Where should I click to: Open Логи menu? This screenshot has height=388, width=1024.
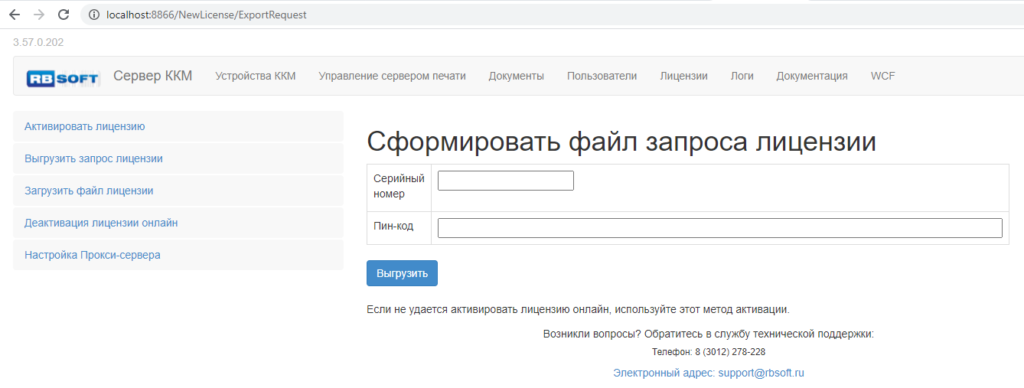[742, 76]
